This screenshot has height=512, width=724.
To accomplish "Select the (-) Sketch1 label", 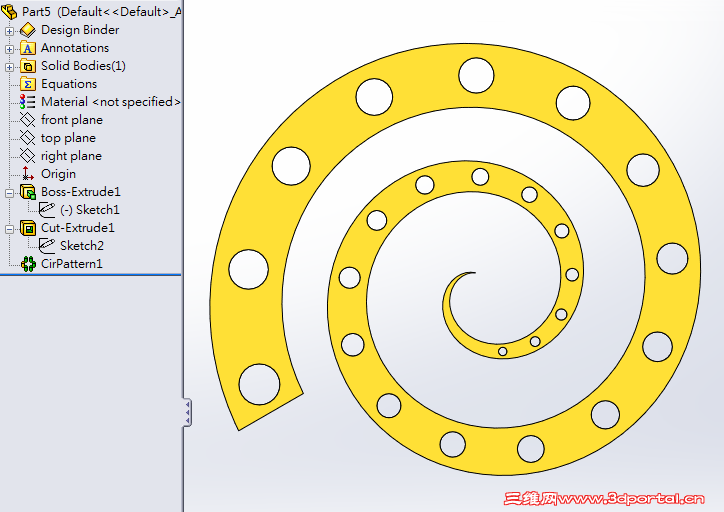I will click(x=90, y=210).
